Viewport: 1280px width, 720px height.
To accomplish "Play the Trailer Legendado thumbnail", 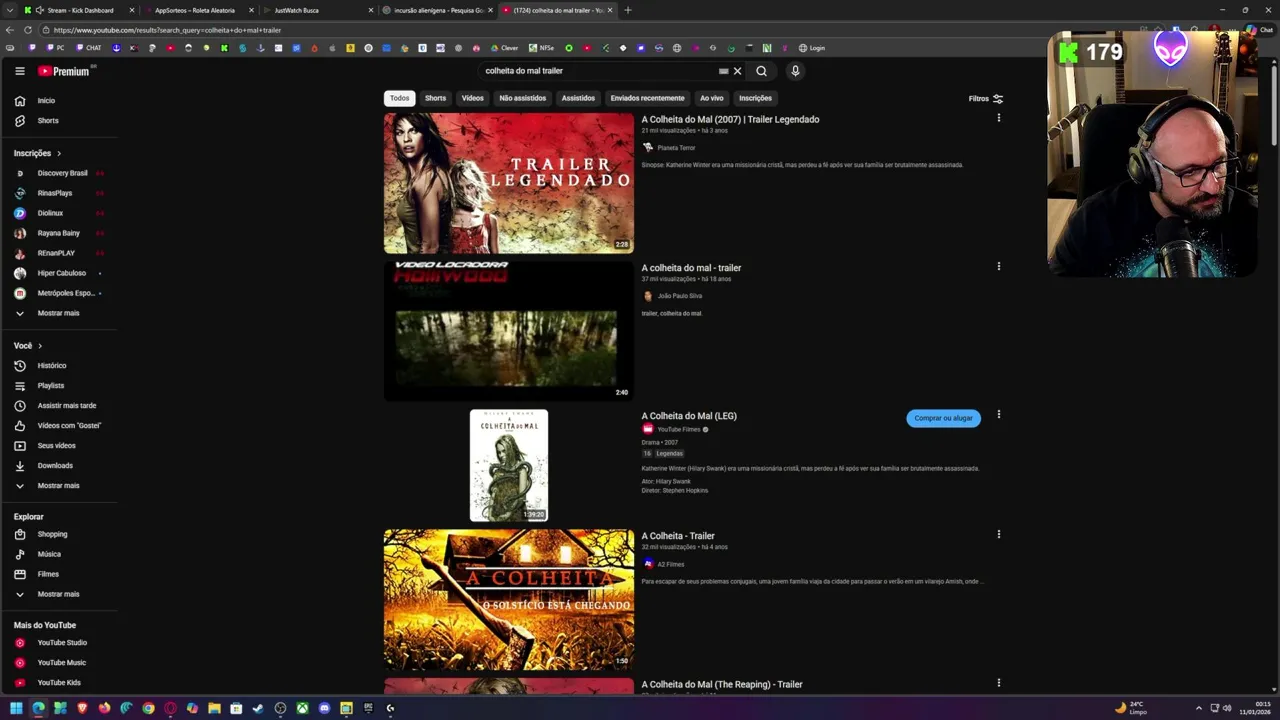I will (509, 183).
